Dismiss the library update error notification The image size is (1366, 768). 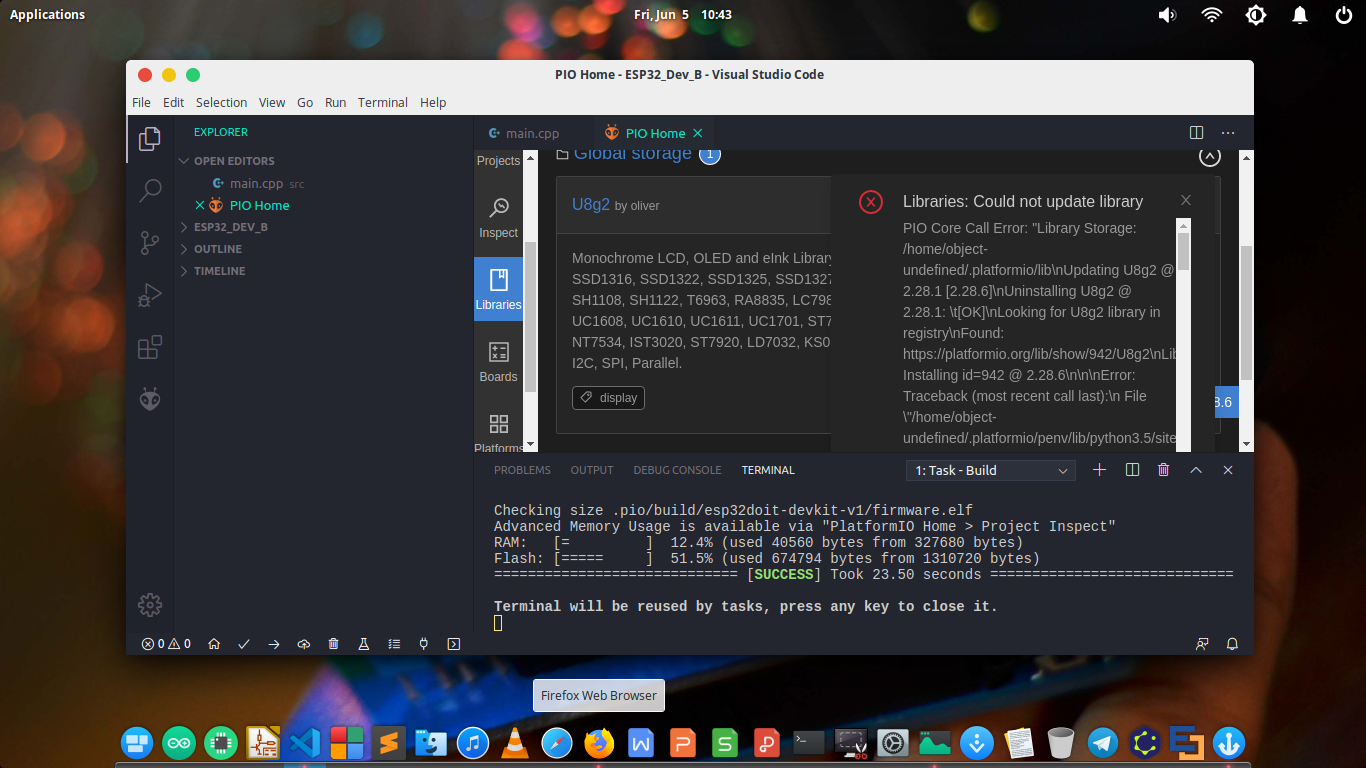pos(1186,200)
